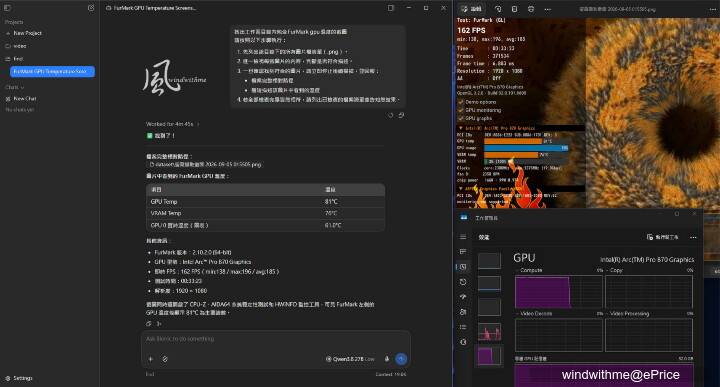Open Startup apps page in Task Manager sidebar

point(463,297)
